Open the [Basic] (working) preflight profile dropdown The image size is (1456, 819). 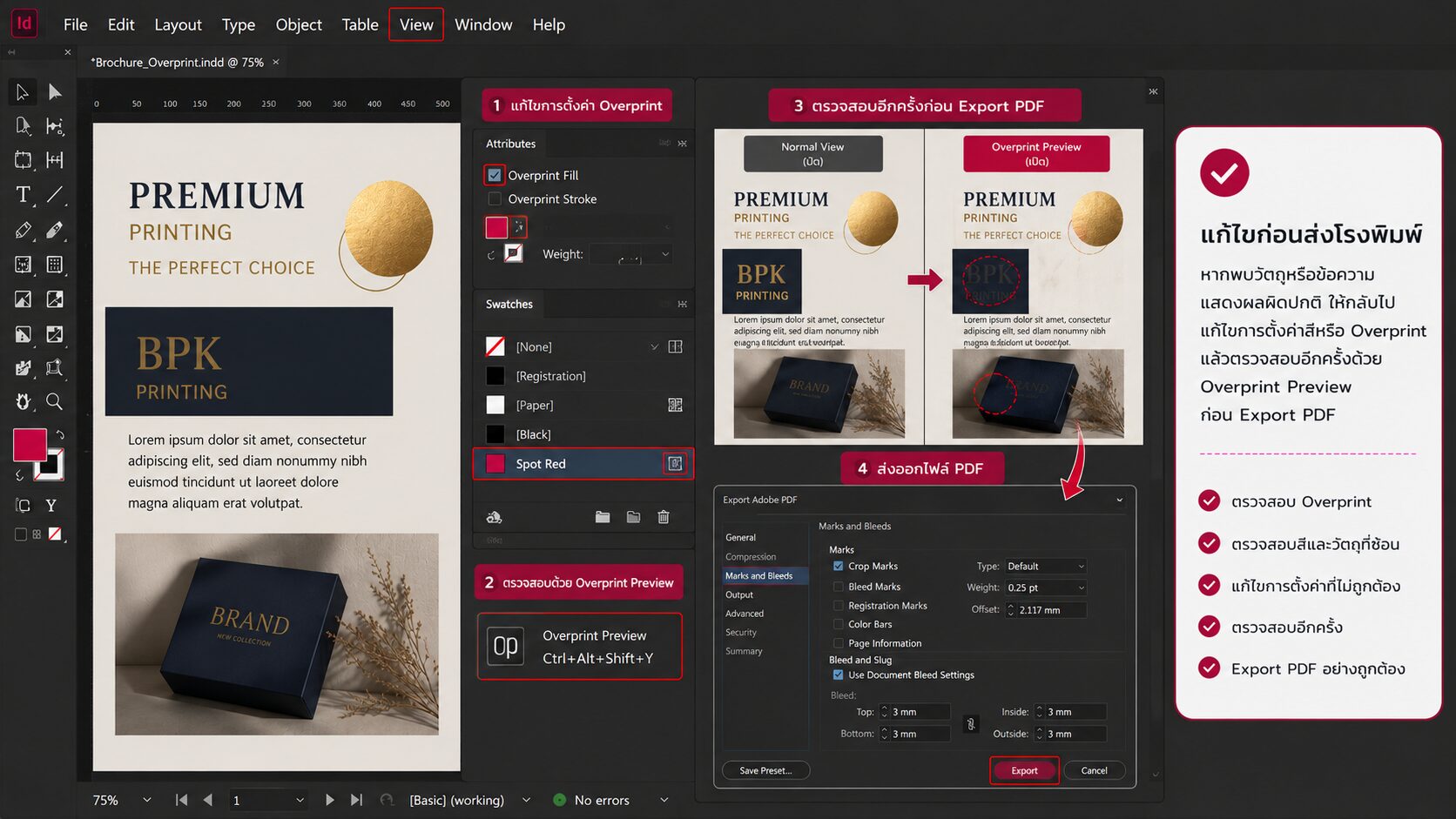526,800
